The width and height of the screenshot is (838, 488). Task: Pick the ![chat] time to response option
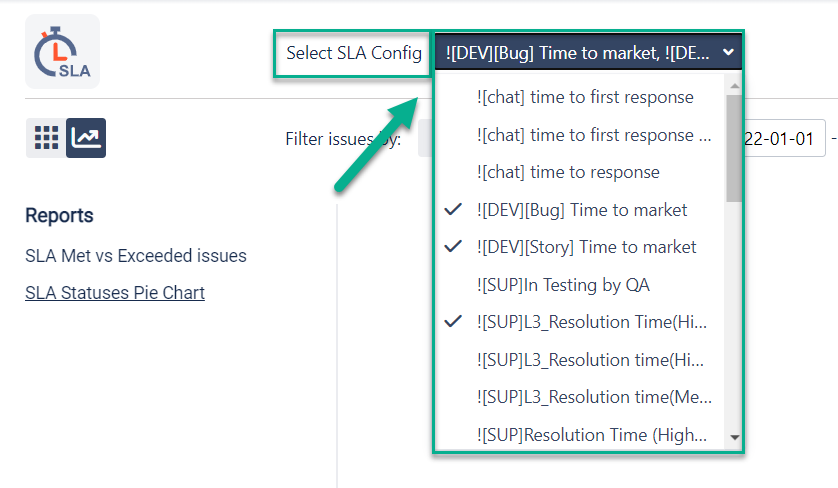coord(568,172)
